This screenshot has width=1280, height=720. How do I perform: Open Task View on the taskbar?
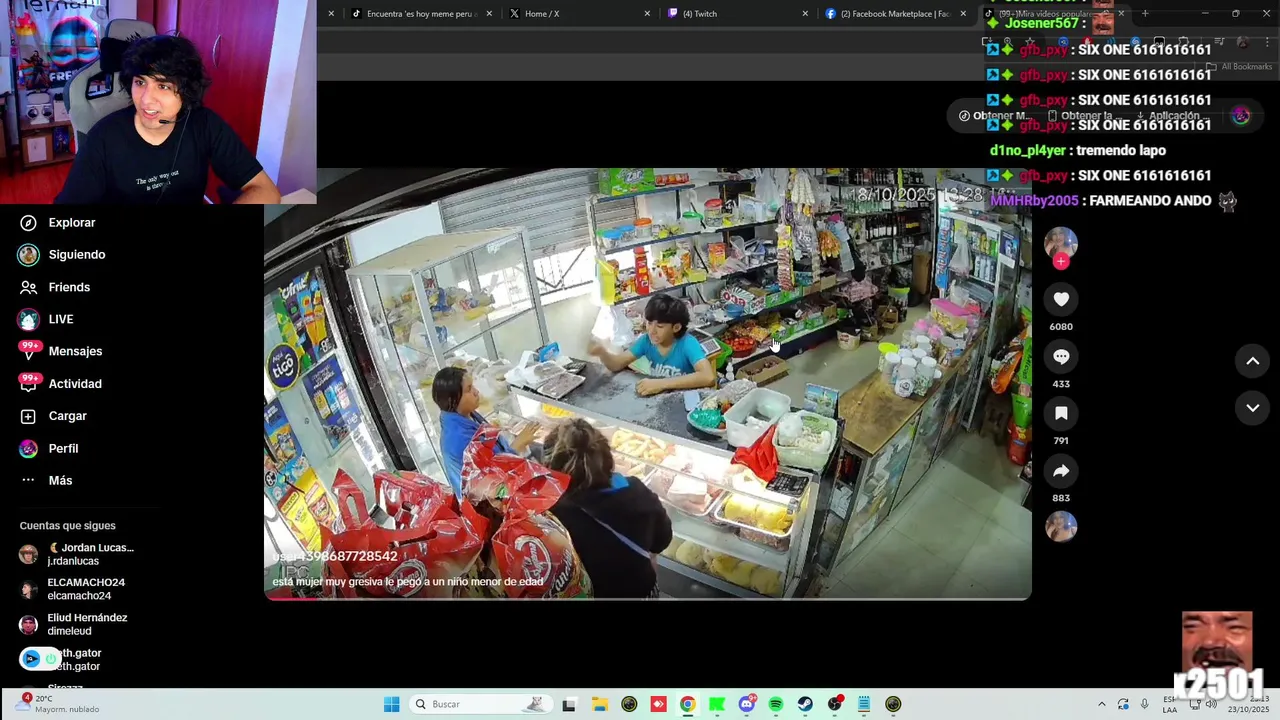[569, 704]
